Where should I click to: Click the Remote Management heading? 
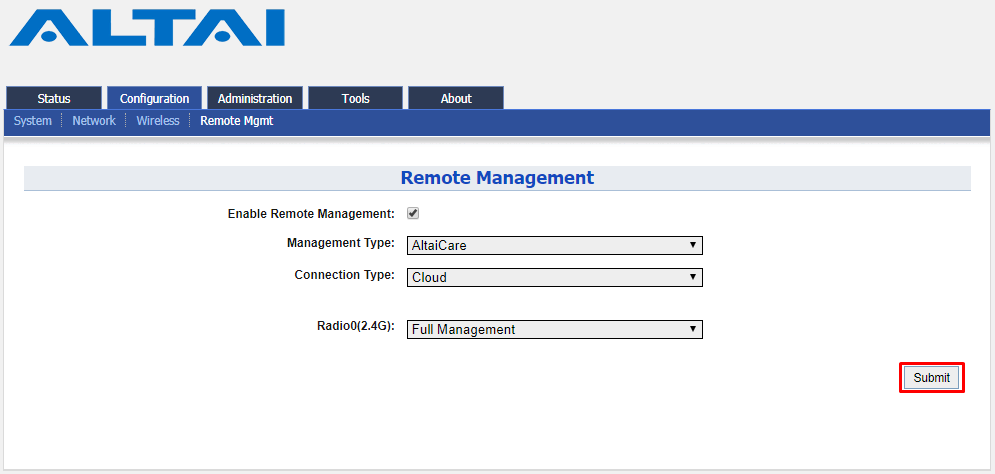498,178
